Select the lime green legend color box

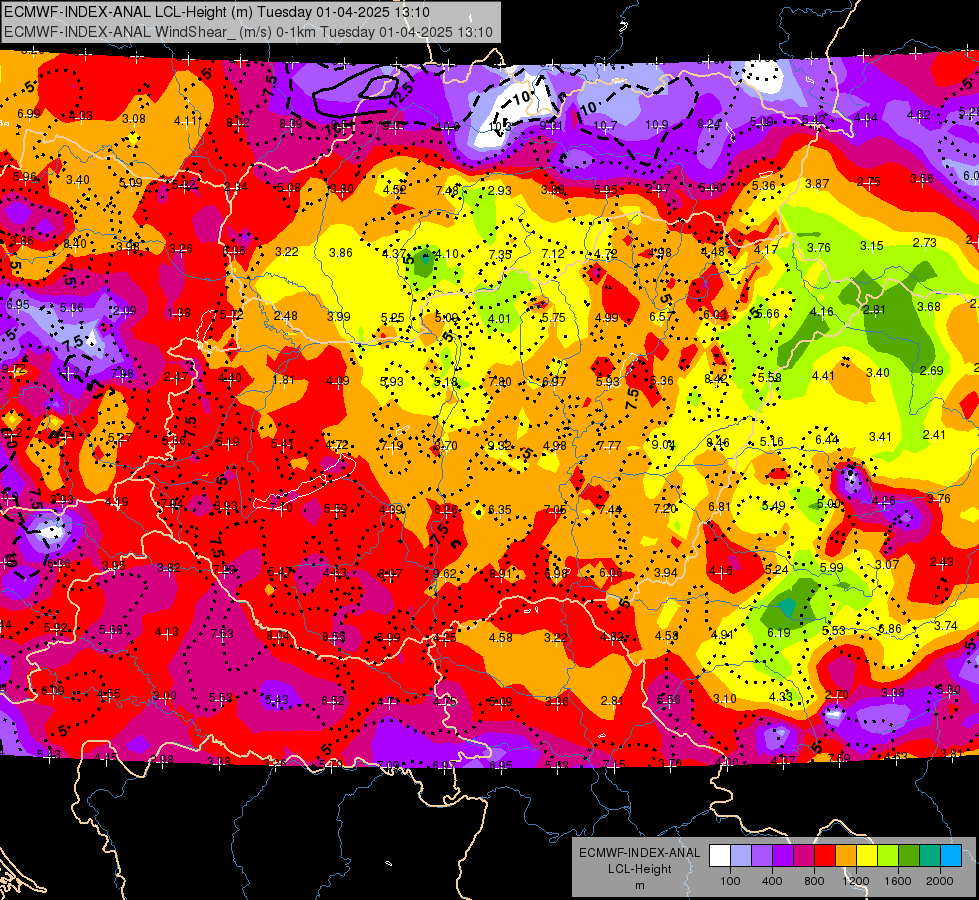pos(888,856)
